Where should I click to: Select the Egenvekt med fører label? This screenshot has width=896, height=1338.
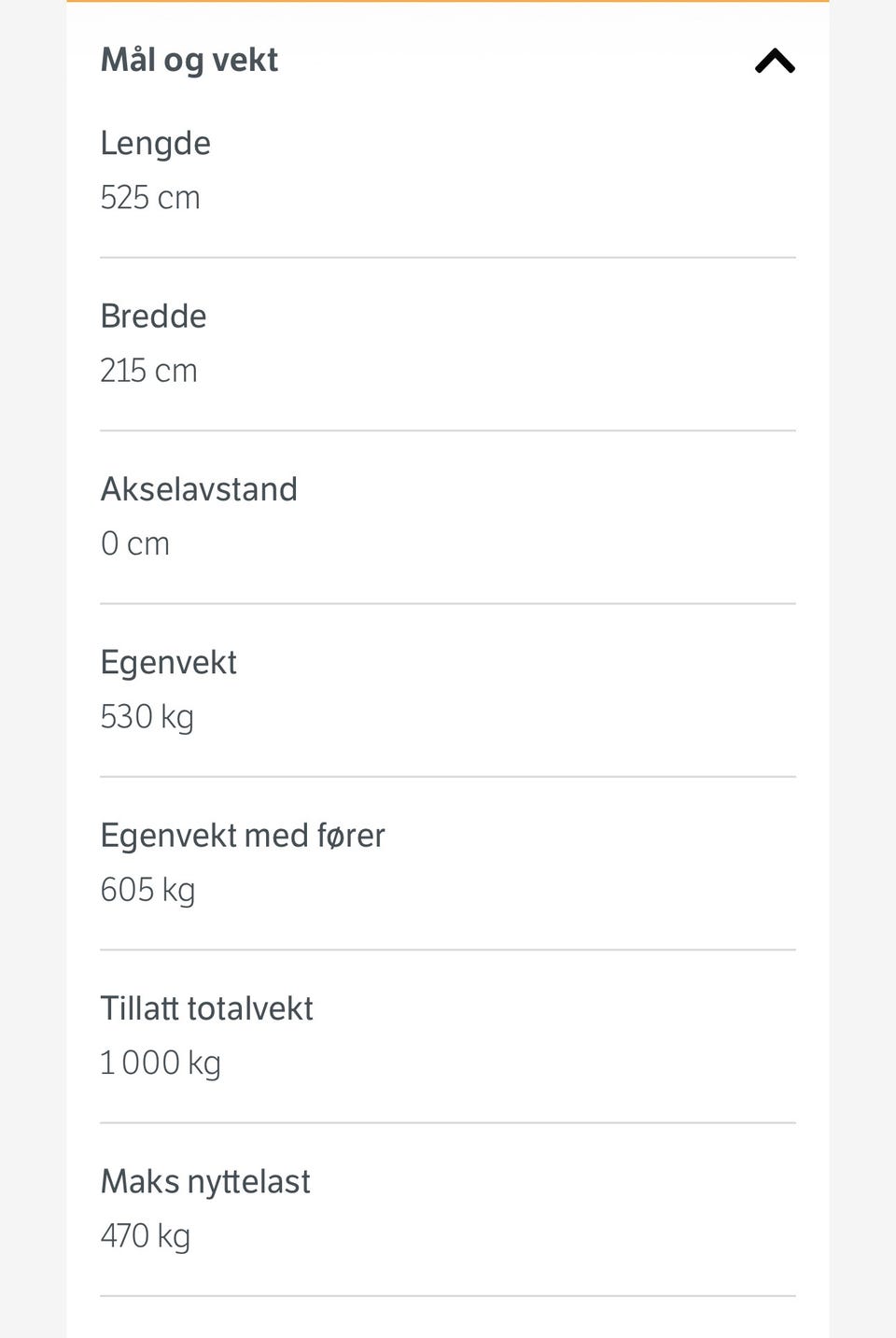point(243,835)
